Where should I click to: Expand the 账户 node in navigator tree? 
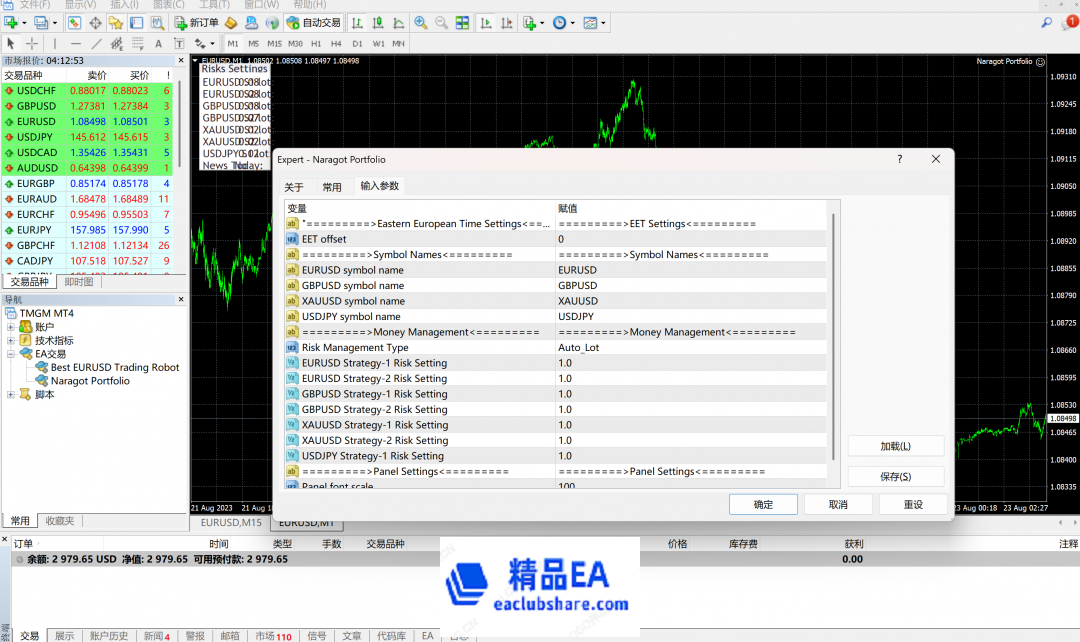click(x=11, y=327)
